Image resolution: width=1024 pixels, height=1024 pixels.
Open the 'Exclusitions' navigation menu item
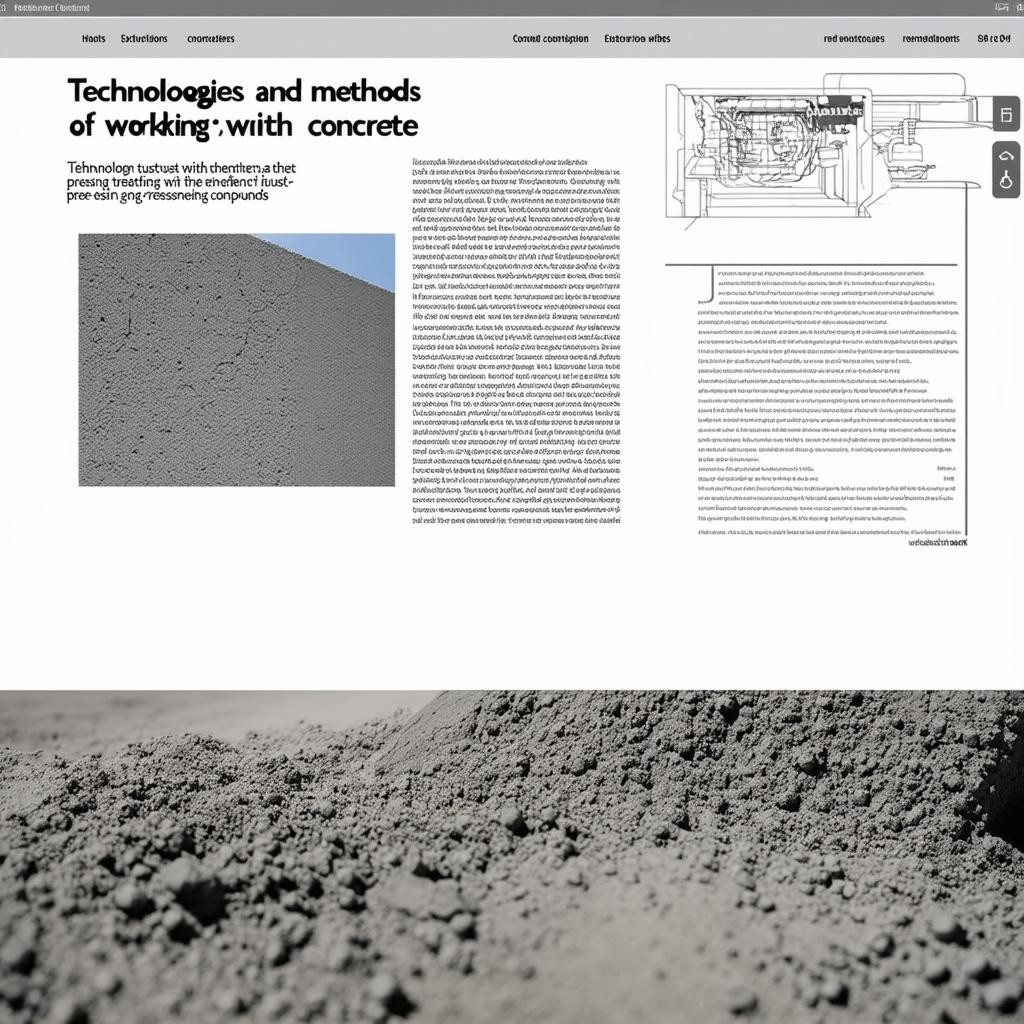[x=144, y=39]
